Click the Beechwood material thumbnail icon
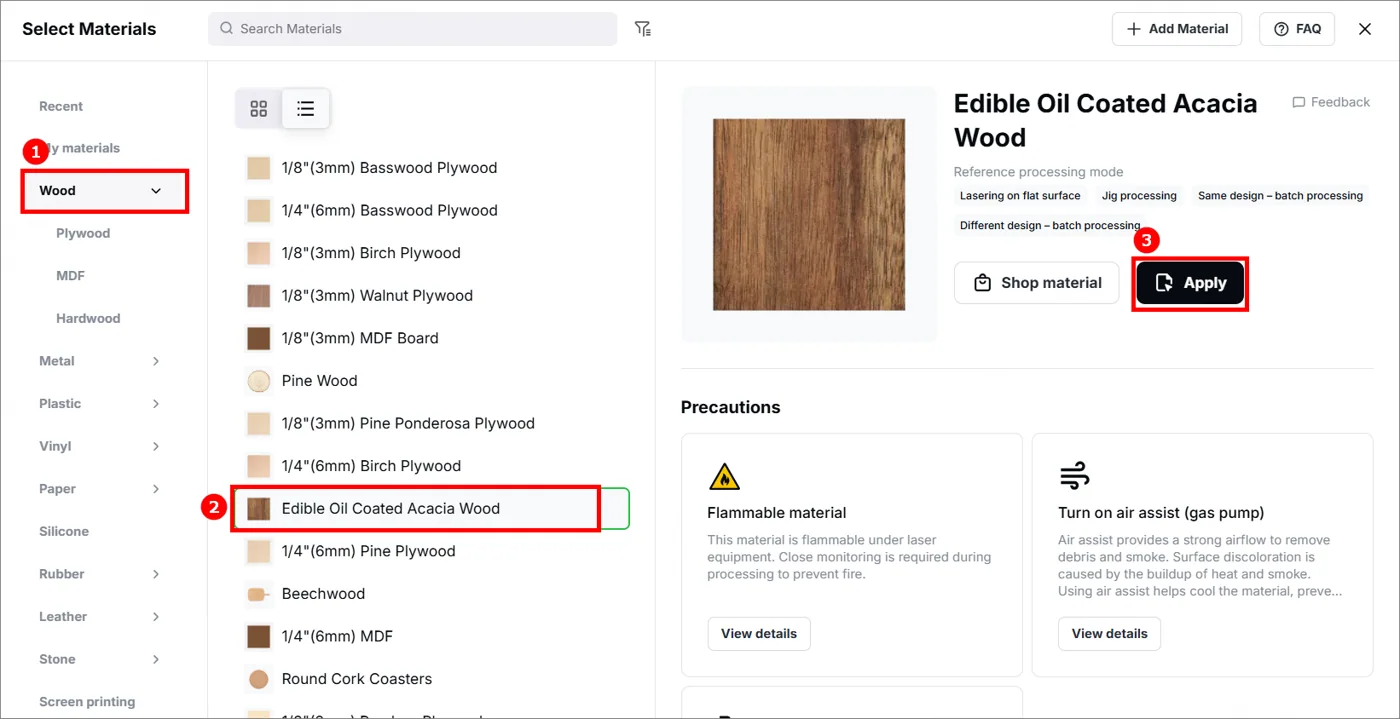The image size is (1400, 719). click(259, 594)
